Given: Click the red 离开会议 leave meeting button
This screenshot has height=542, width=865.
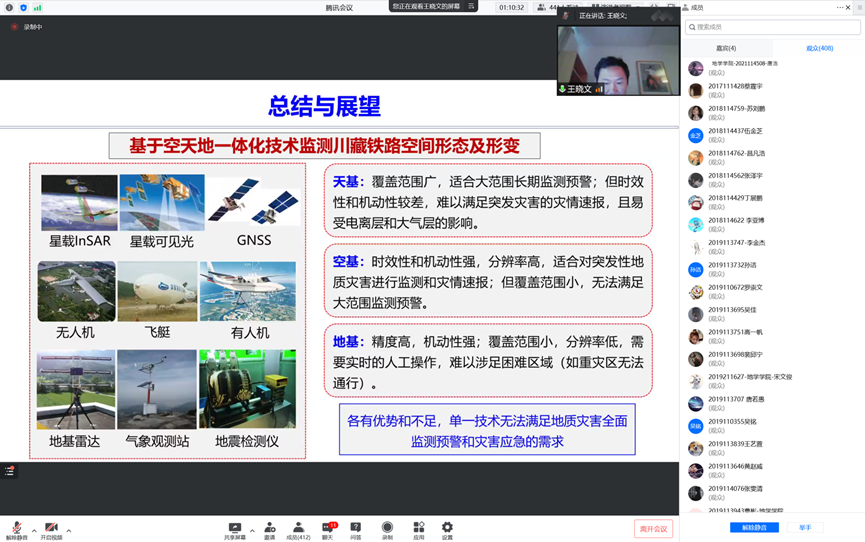Looking at the screenshot, I should point(653,529).
